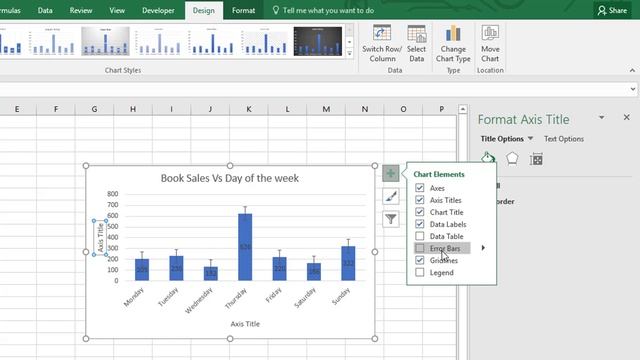Switch to the Format ribbon tab

tap(244, 11)
